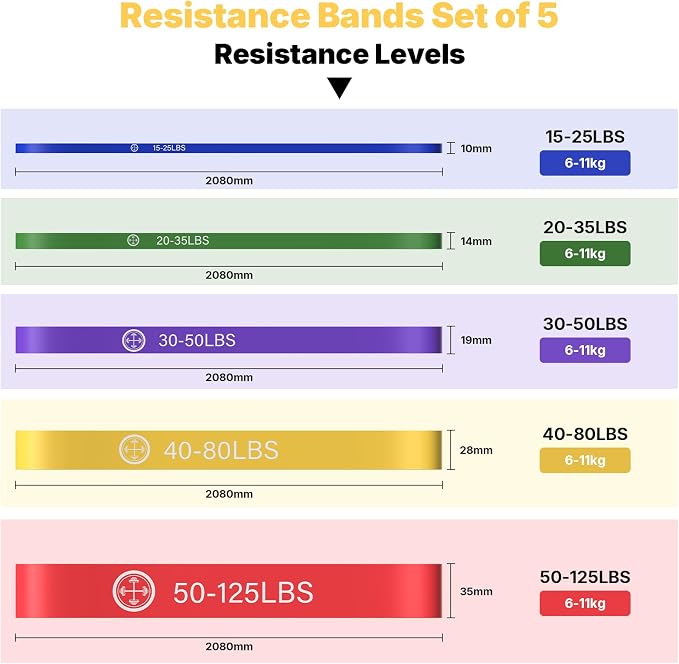Click the 35mm width label
Viewport: 679px width, 664px height.
click(476, 591)
